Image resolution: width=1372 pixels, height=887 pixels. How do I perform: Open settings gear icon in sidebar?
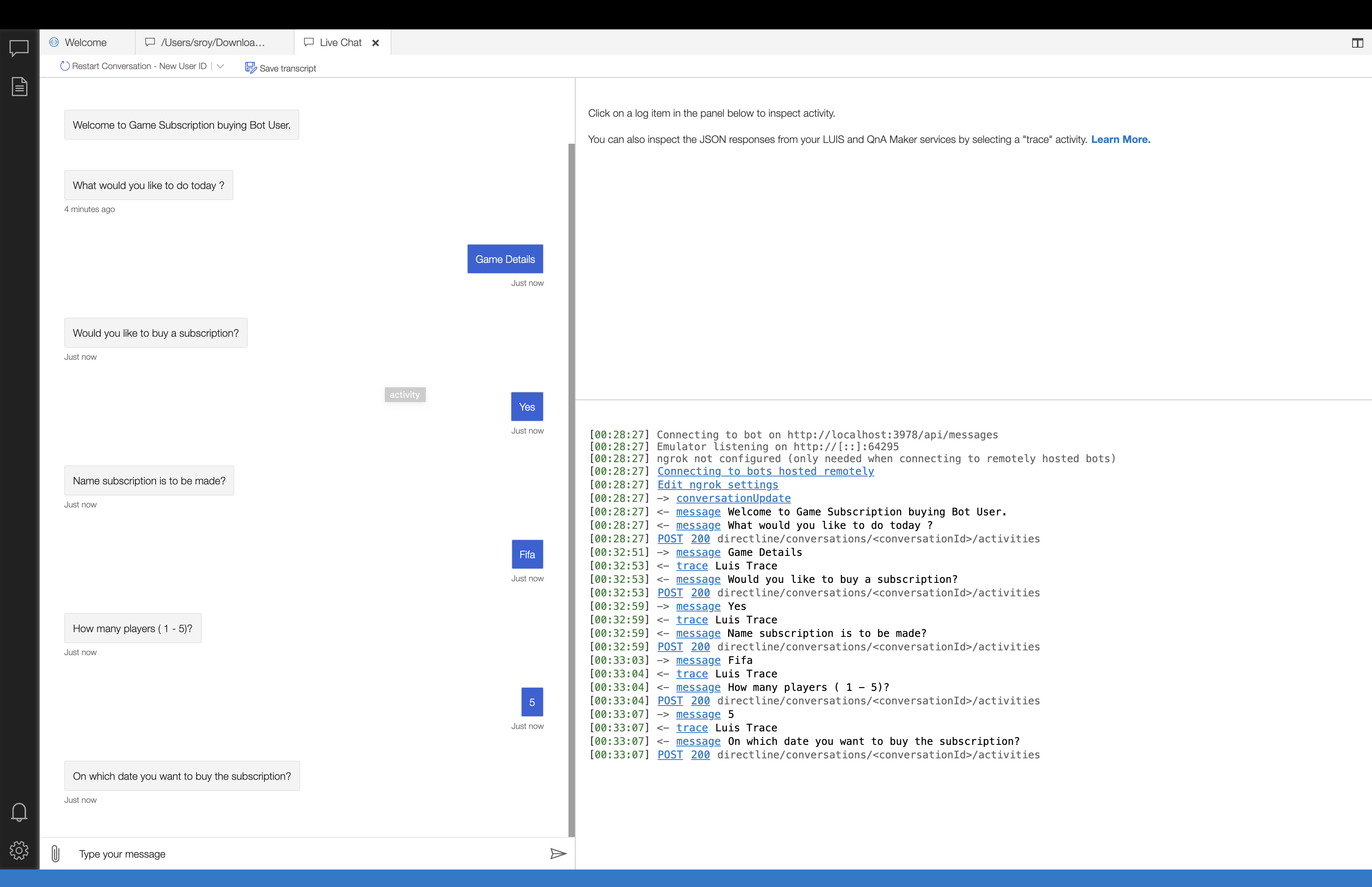pyautogui.click(x=19, y=850)
